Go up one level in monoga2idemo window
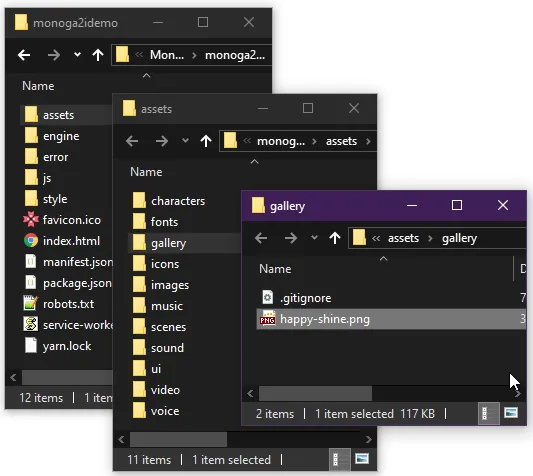Viewport: 533px width, 476px height. click(98, 55)
